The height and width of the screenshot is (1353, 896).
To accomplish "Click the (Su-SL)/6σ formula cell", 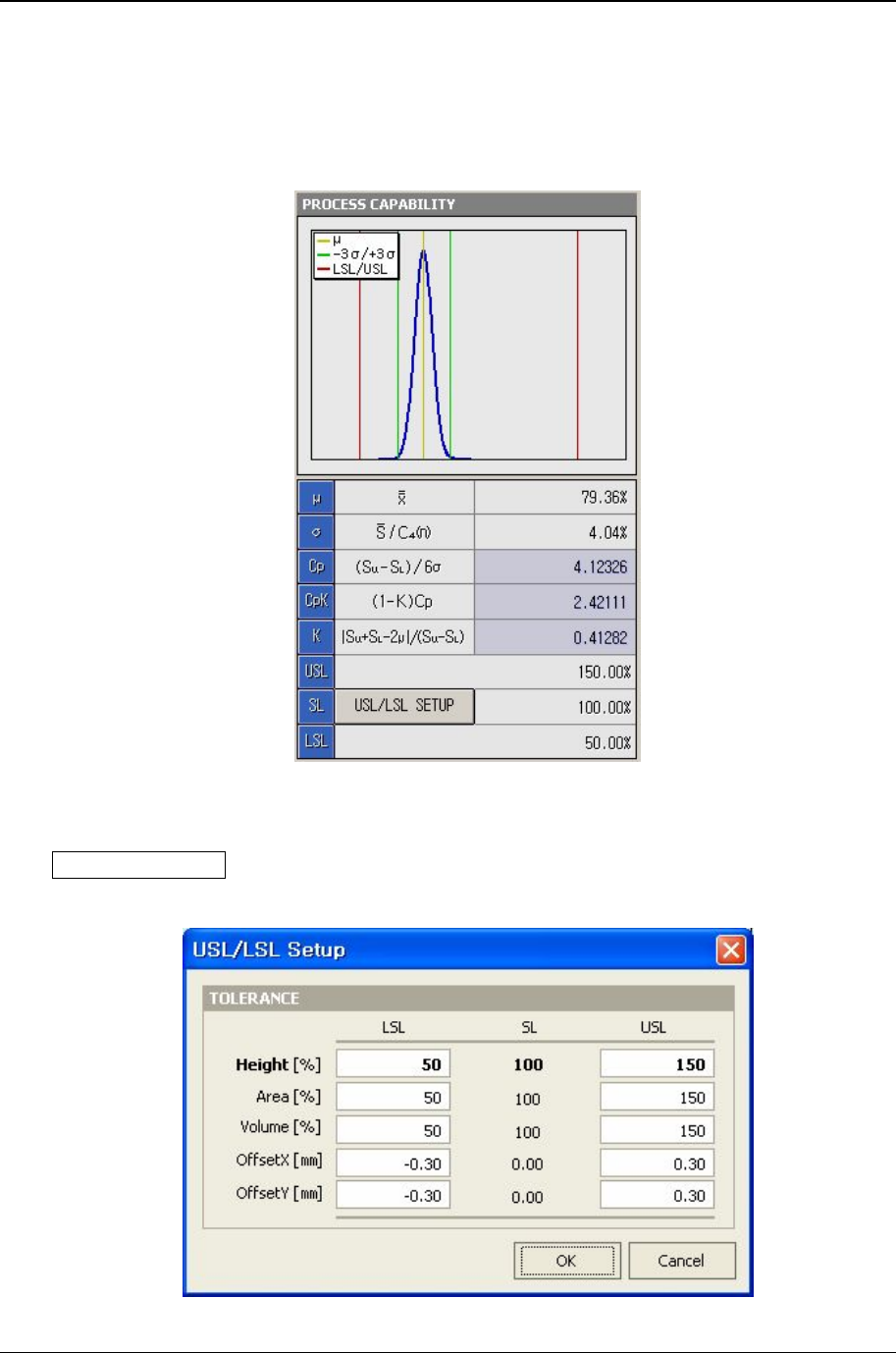I will coord(404,567).
